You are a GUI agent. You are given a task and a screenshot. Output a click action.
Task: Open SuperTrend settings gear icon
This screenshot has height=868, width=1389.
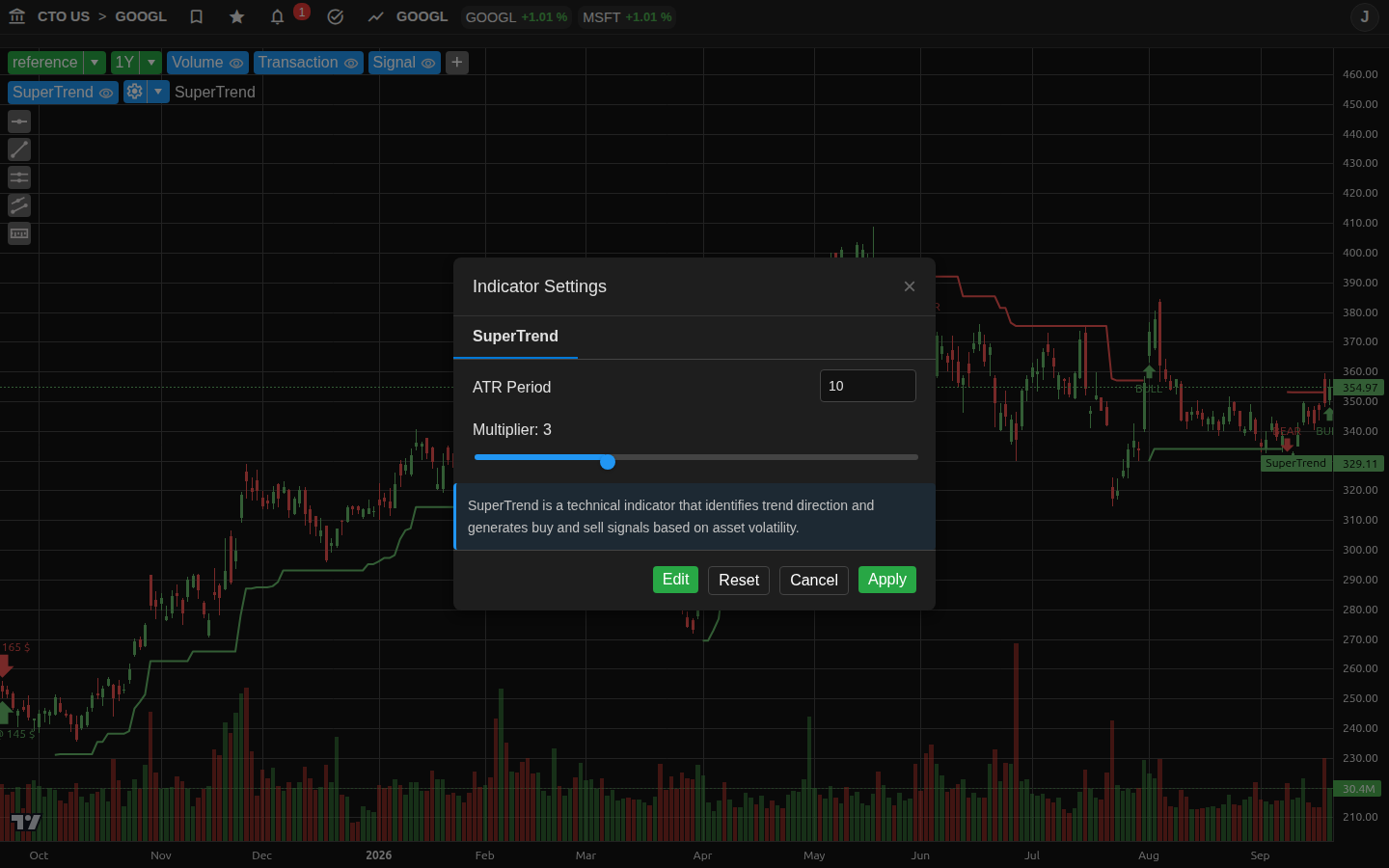pos(134,92)
